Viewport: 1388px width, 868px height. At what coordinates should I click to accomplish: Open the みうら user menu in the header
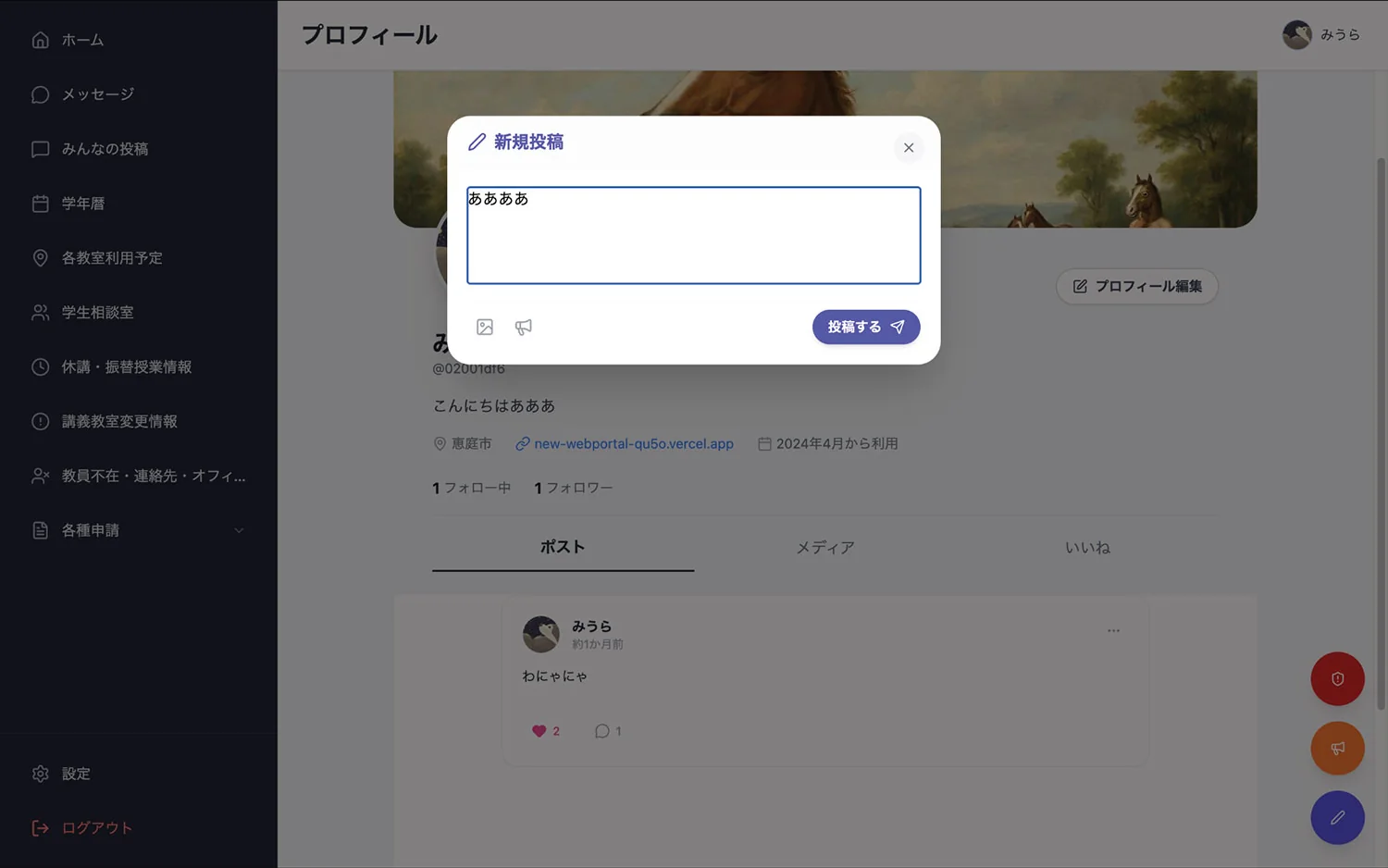click(1321, 35)
